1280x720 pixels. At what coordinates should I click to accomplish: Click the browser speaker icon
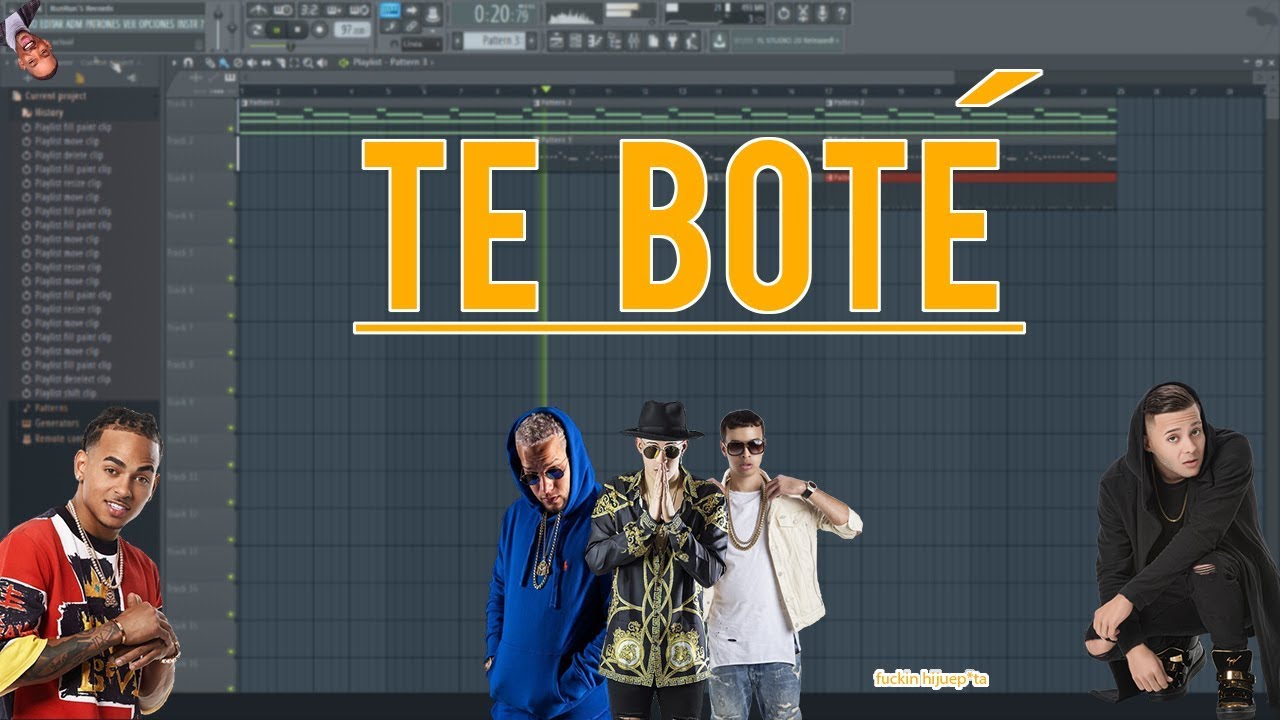pos(132,78)
